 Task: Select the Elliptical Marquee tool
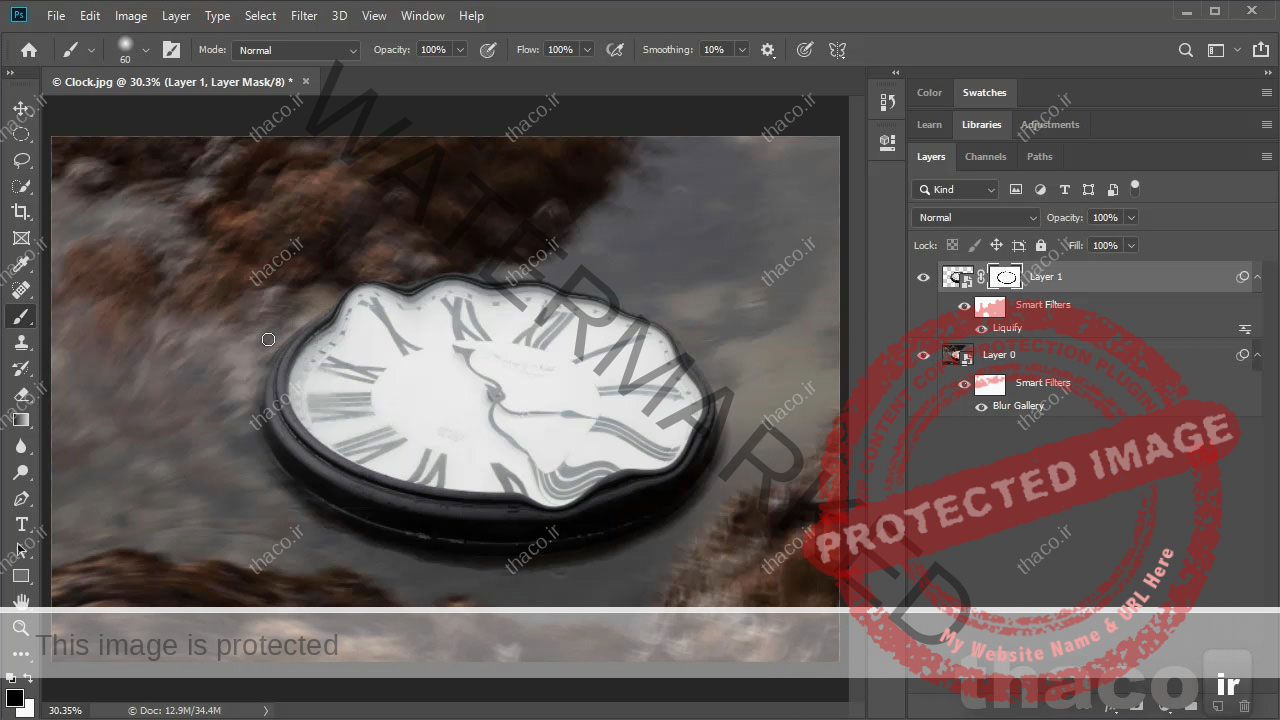pyautogui.click(x=21, y=134)
